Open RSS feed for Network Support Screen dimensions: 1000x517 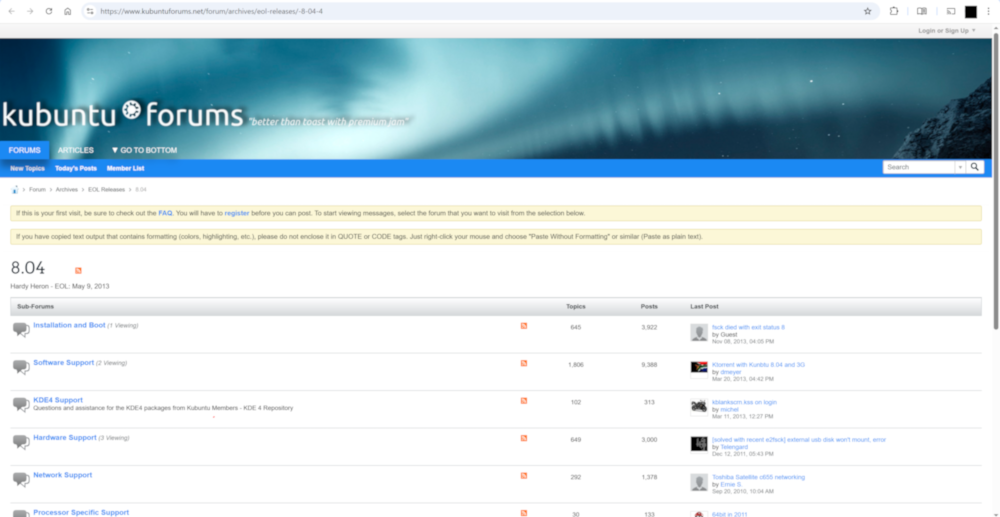coord(524,476)
